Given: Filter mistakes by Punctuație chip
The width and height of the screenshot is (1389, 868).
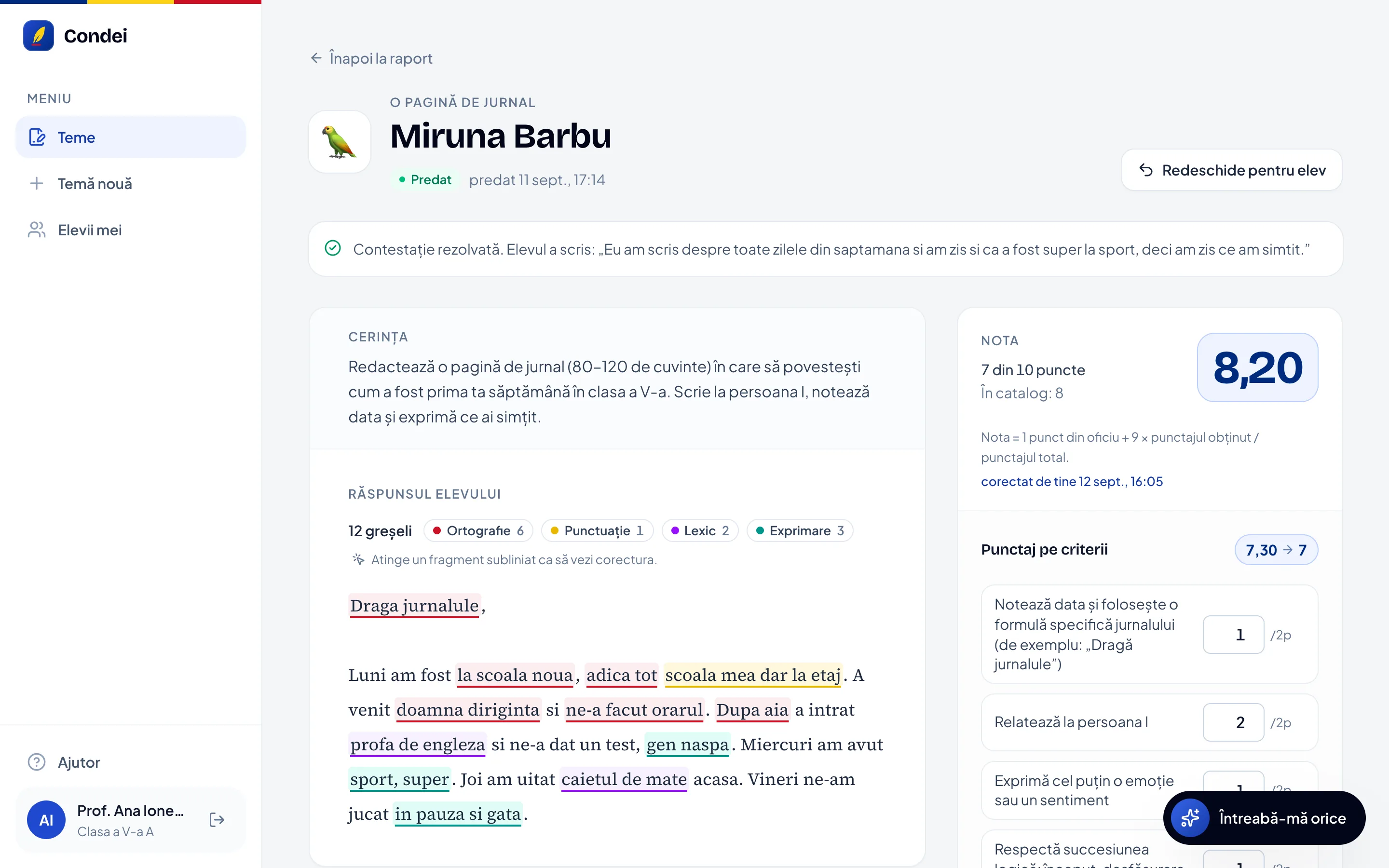Looking at the screenshot, I should (x=597, y=530).
